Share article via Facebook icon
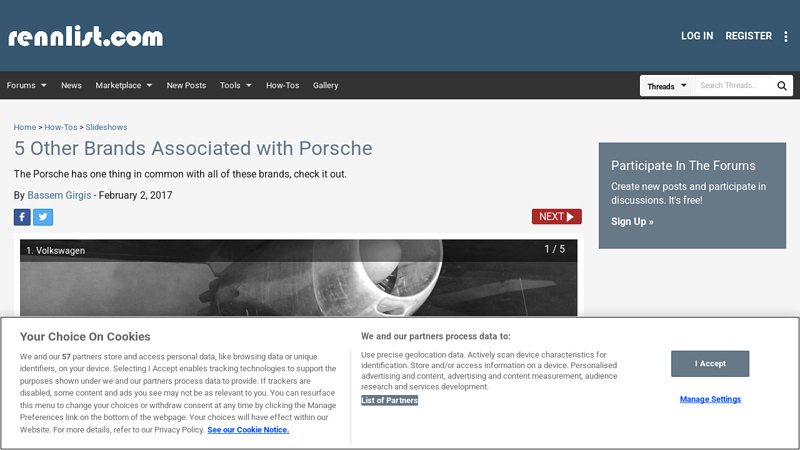The image size is (800, 450). coord(22,217)
